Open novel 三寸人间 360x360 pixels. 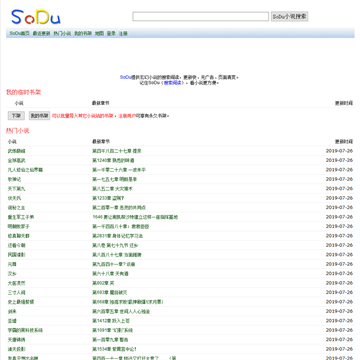(x=17, y=293)
